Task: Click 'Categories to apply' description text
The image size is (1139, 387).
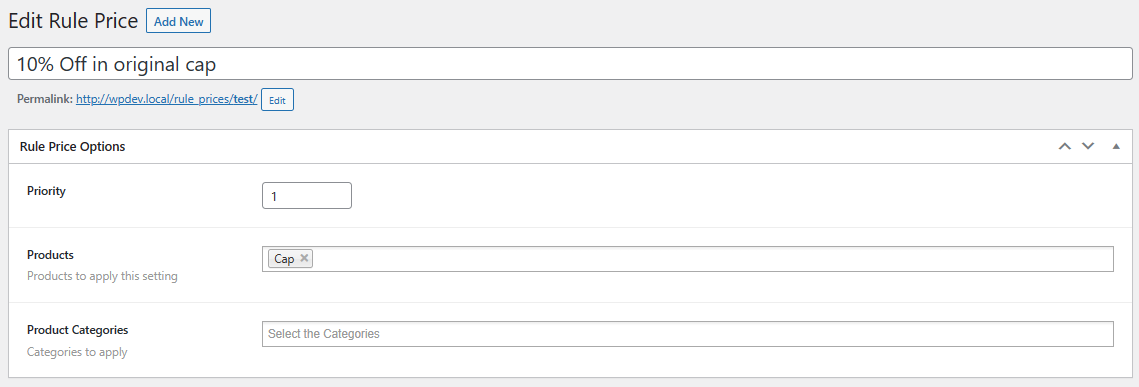Action: click(77, 352)
